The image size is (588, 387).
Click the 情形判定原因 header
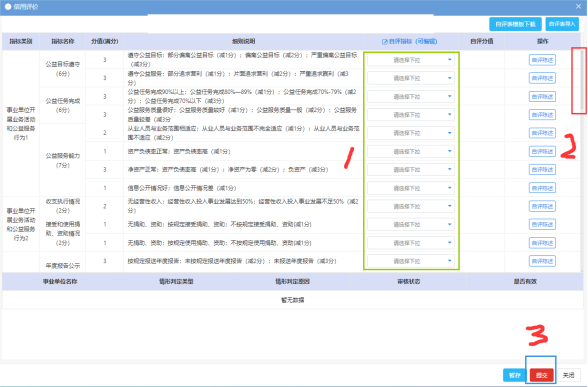pos(292,281)
